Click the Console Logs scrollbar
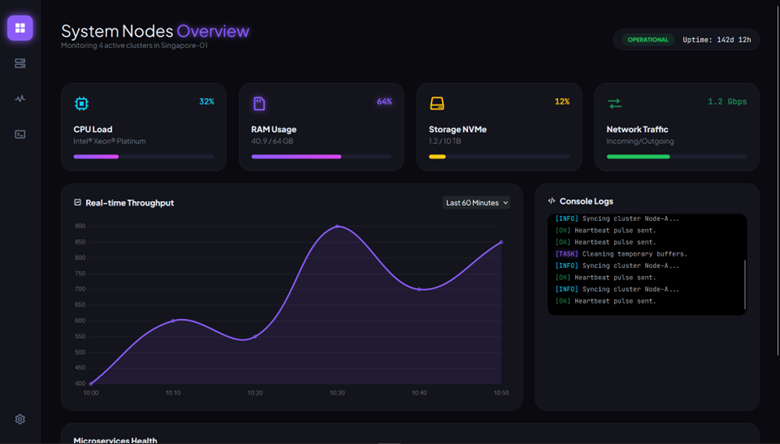The width and height of the screenshot is (780, 444). [744, 285]
